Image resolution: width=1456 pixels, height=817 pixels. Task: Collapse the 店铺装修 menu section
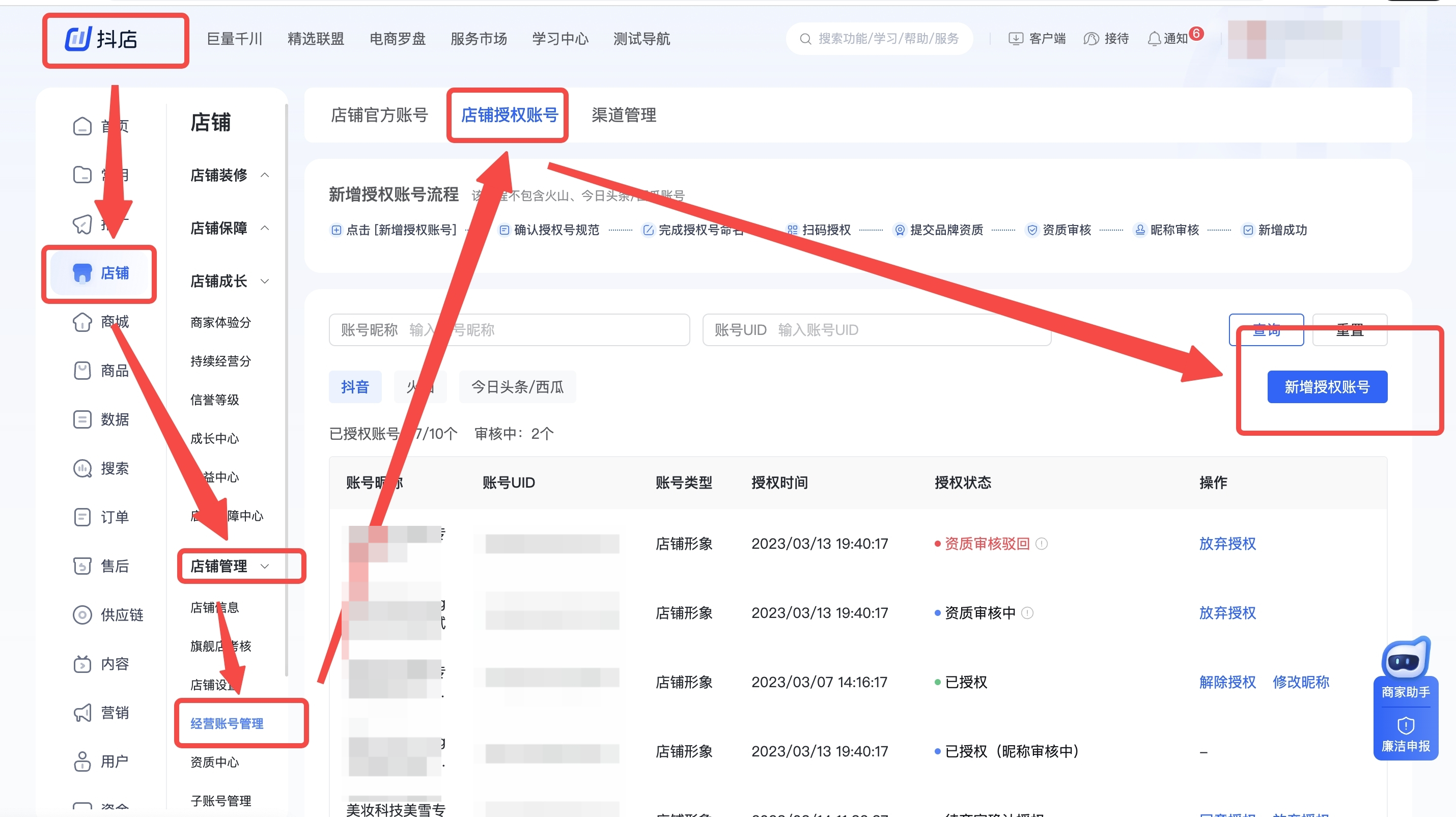pyautogui.click(x=265, y=175)
